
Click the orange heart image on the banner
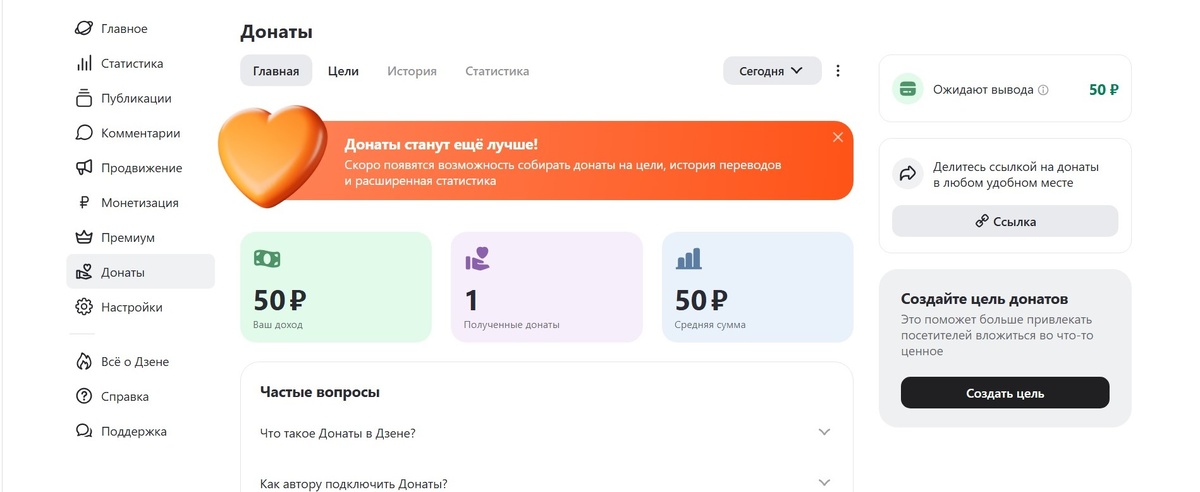[273, 157]
